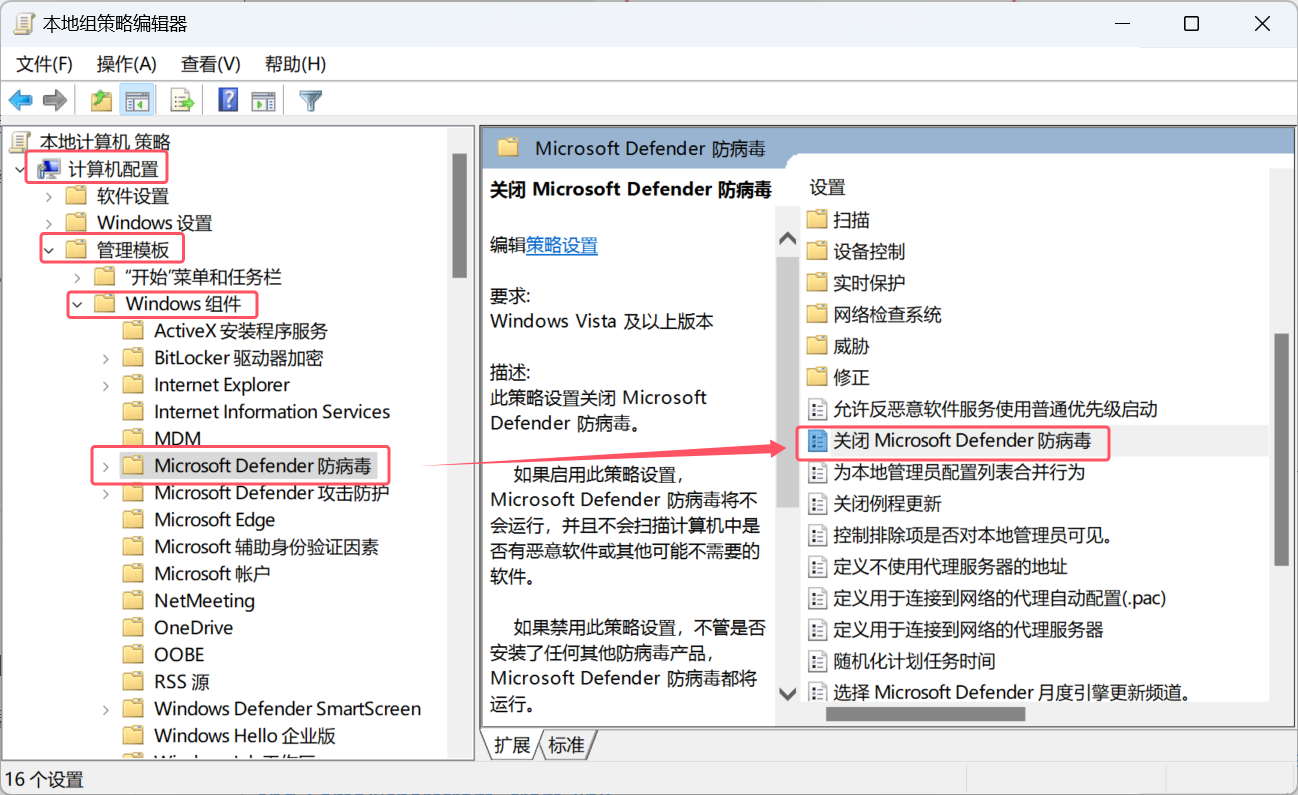Viewport: 1298px width, 795px height.
Task: Click the folder icon in Microsoft Defender 防病毒 header
Action: coord(509,148)
